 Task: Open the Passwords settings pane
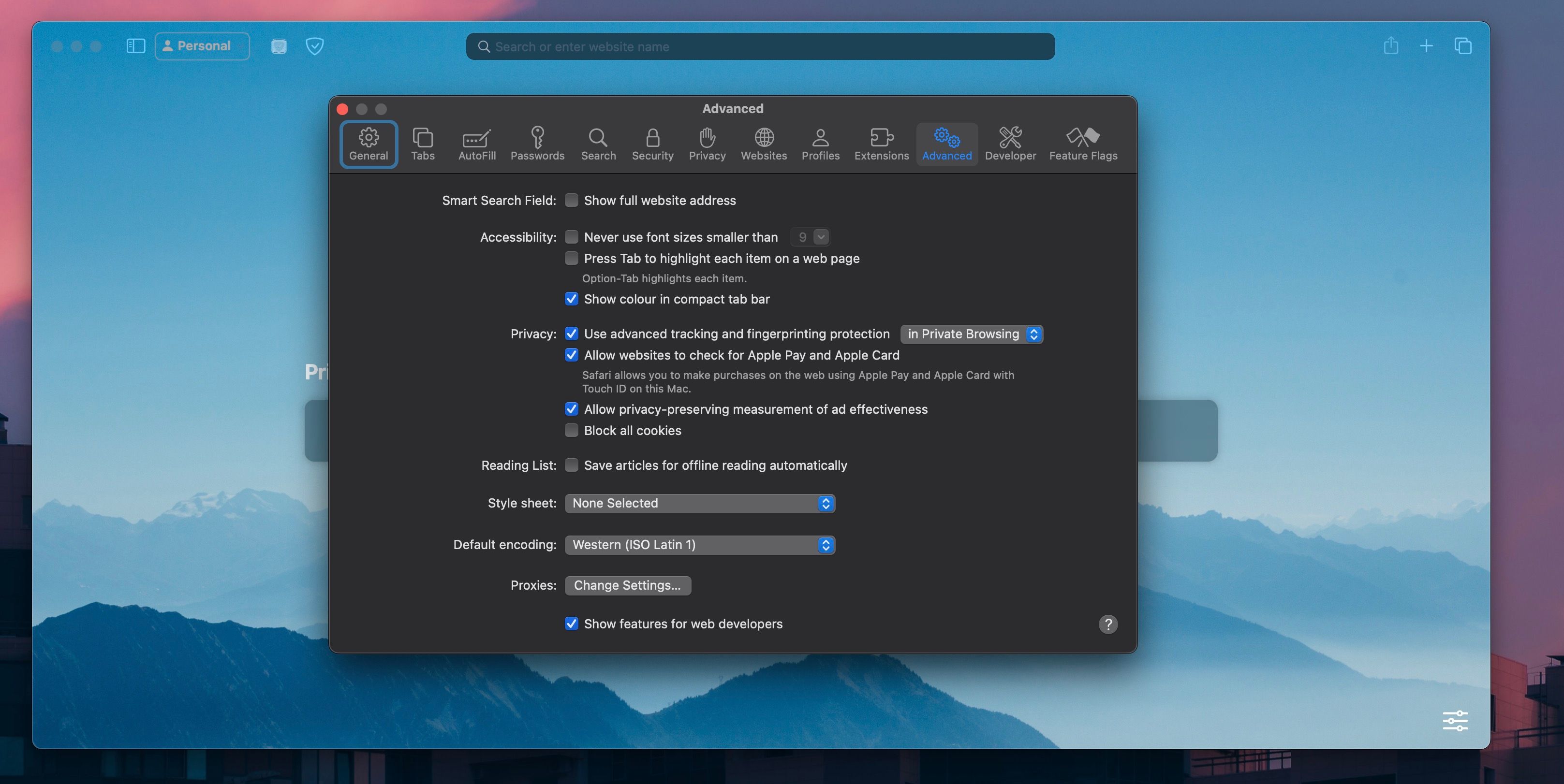pyautogui.click(x=537, y=144)
